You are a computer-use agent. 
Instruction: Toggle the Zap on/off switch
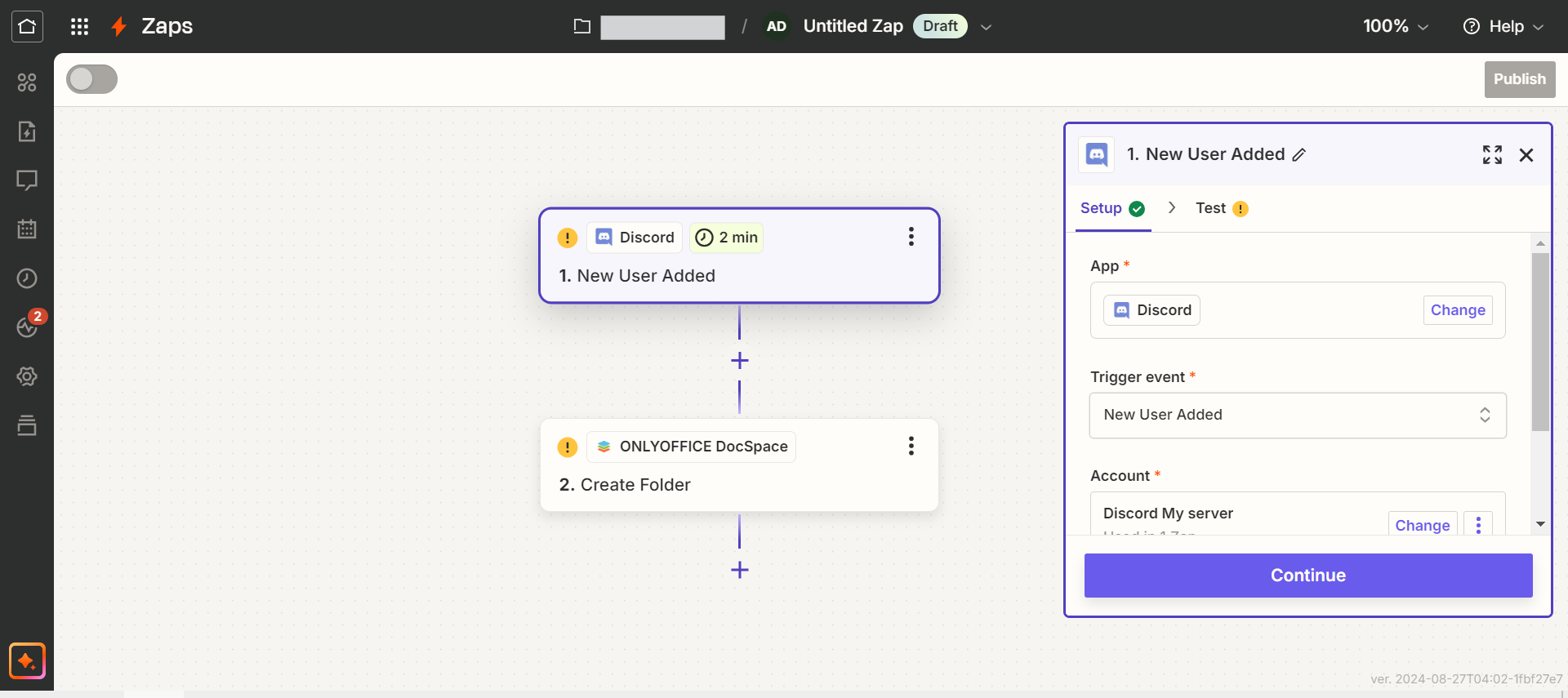[x=91, y=79]
